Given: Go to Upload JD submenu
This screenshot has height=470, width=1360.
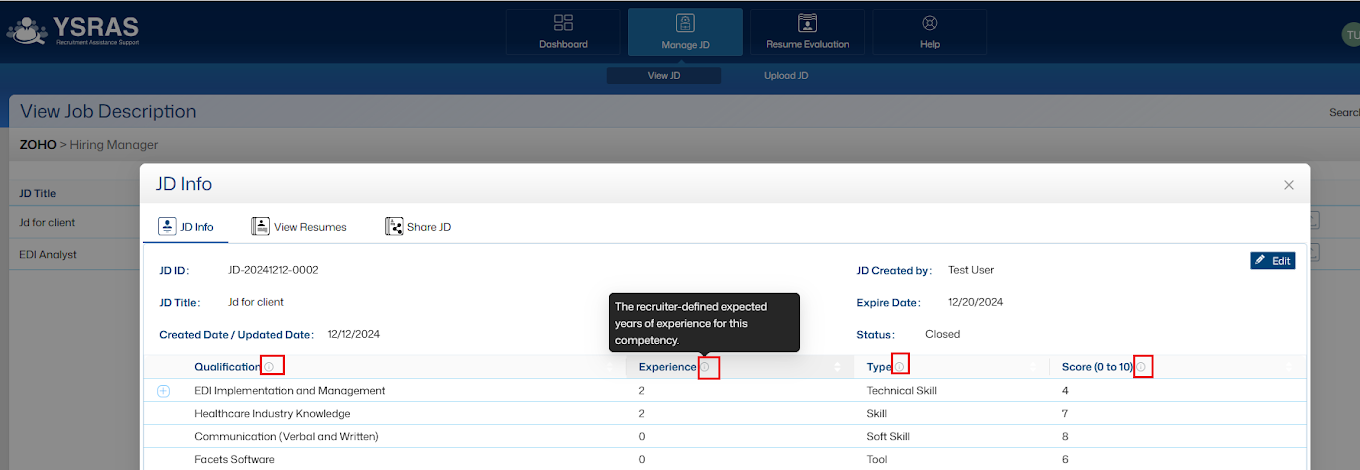Looking at the screenshot, I should tap(785, 76).
